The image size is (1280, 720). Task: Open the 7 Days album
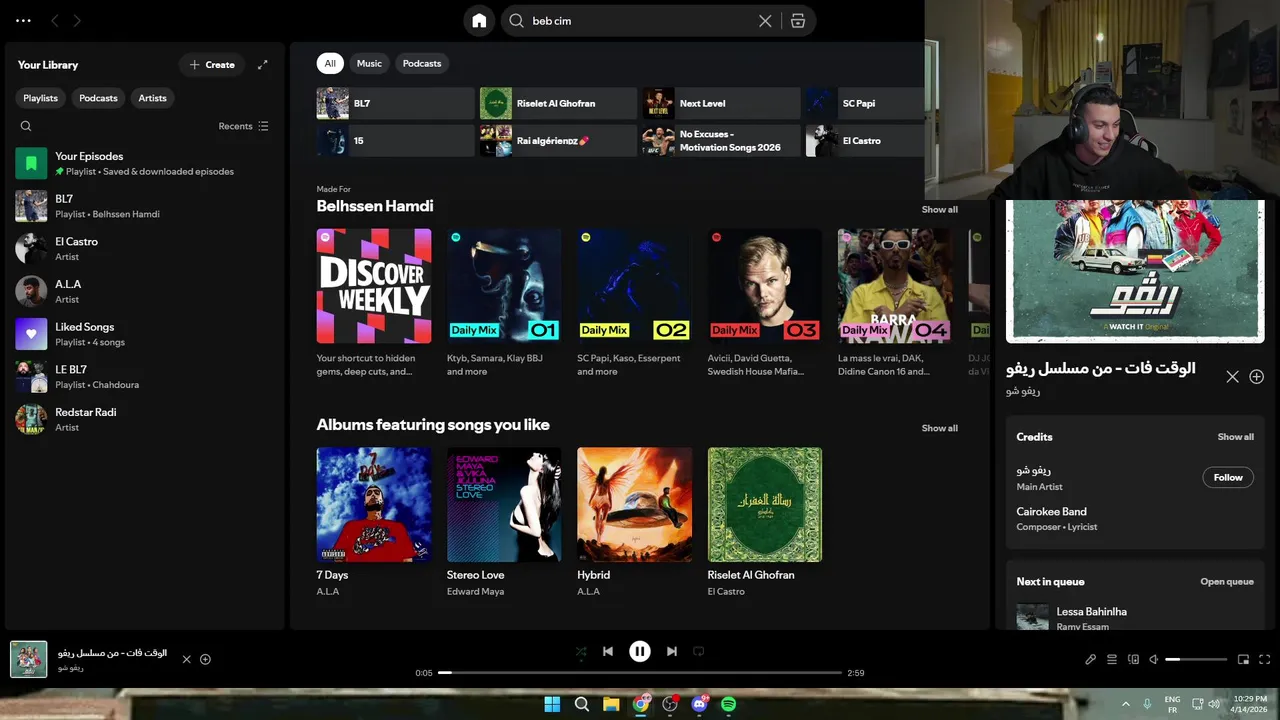click(374, 522)
